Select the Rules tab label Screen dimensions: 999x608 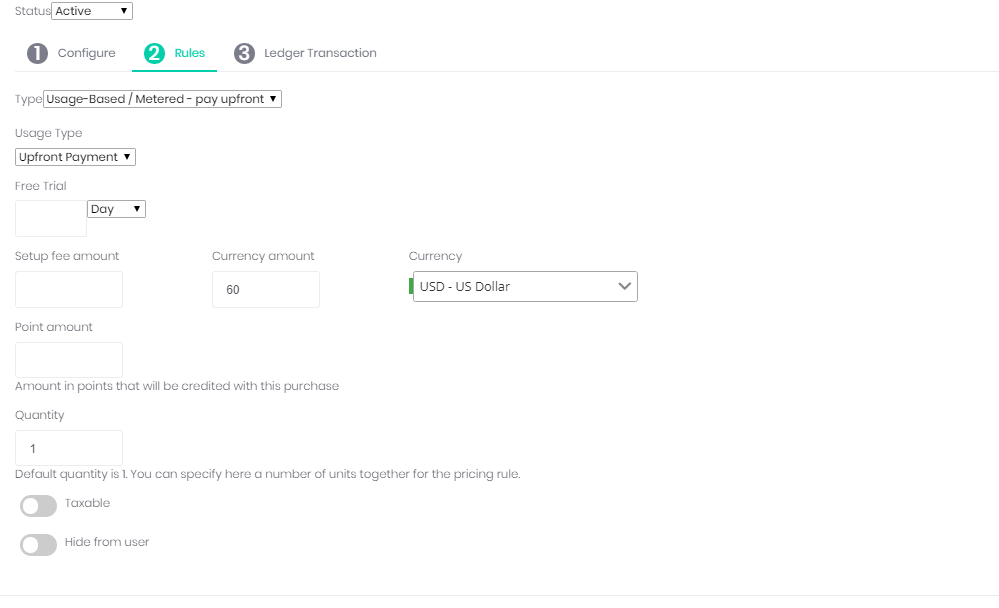pyautogui.click(x=189, y=53)
